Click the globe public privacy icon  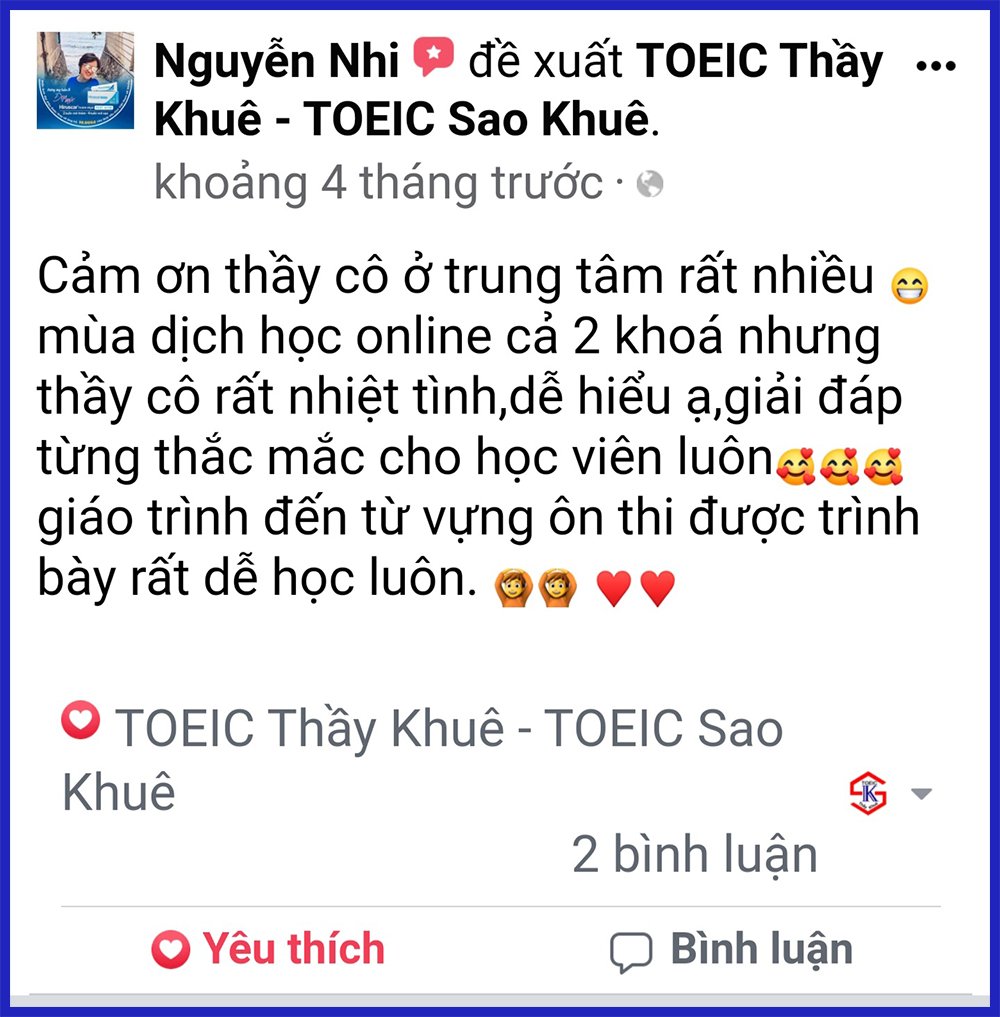pos(650,184)
